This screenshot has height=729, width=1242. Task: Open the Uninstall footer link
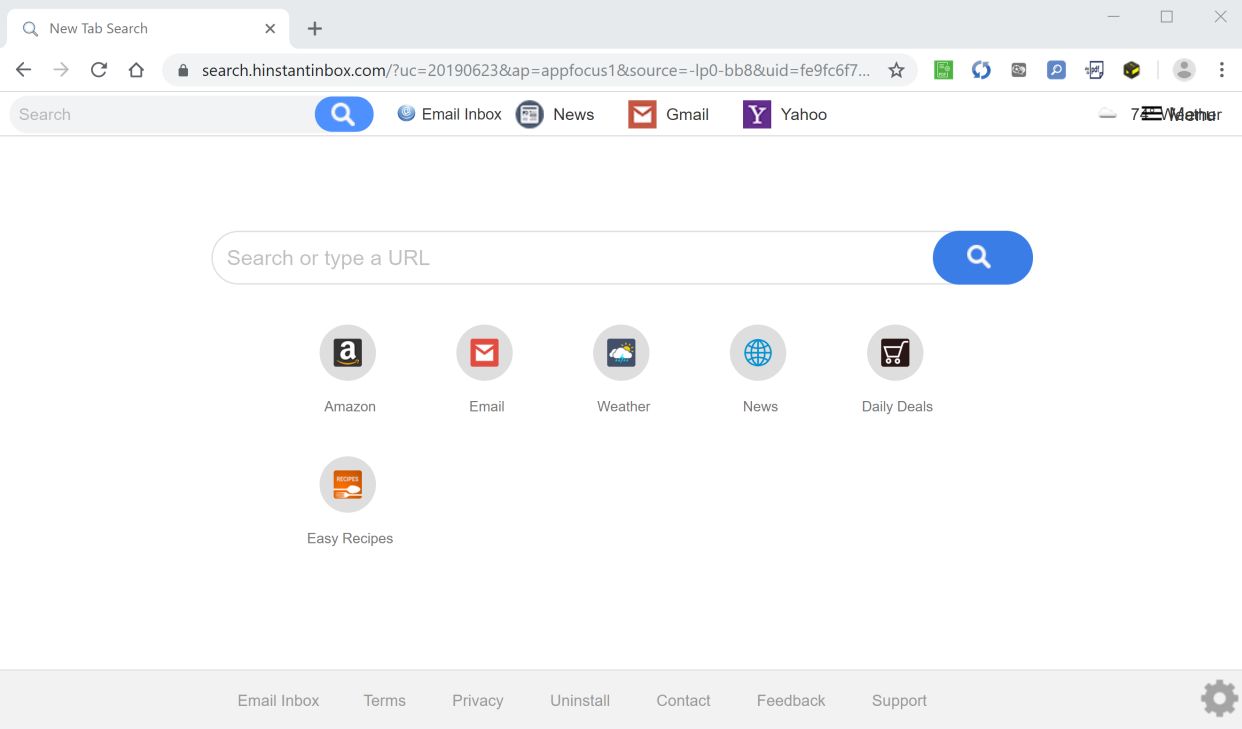point(580,701)
